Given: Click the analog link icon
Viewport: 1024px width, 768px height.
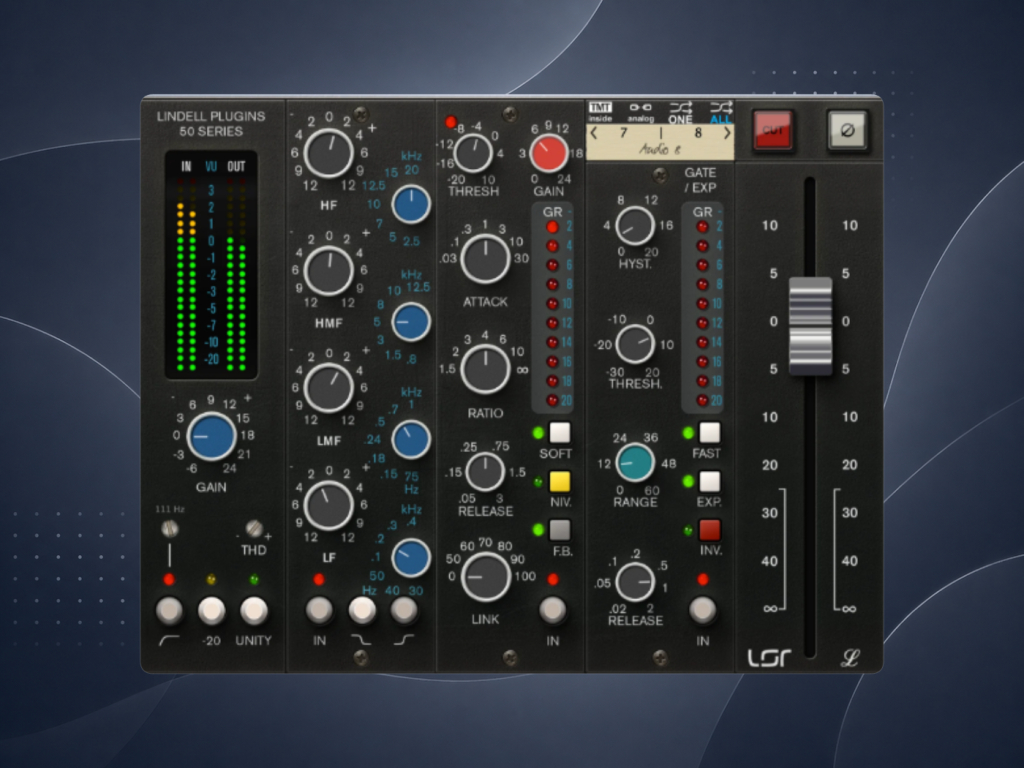Looking at the screenshot, I should click(640, 112).
